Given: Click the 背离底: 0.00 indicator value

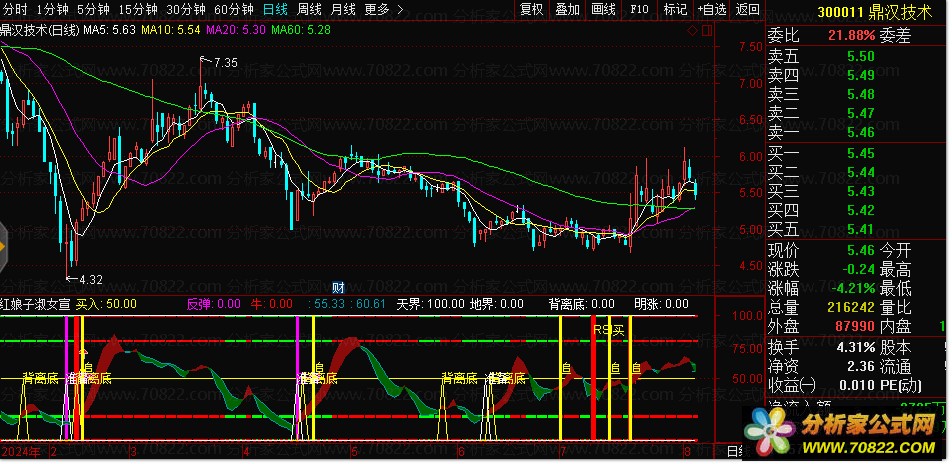Looking at the screenshot, I should click(x=582, y=304).
